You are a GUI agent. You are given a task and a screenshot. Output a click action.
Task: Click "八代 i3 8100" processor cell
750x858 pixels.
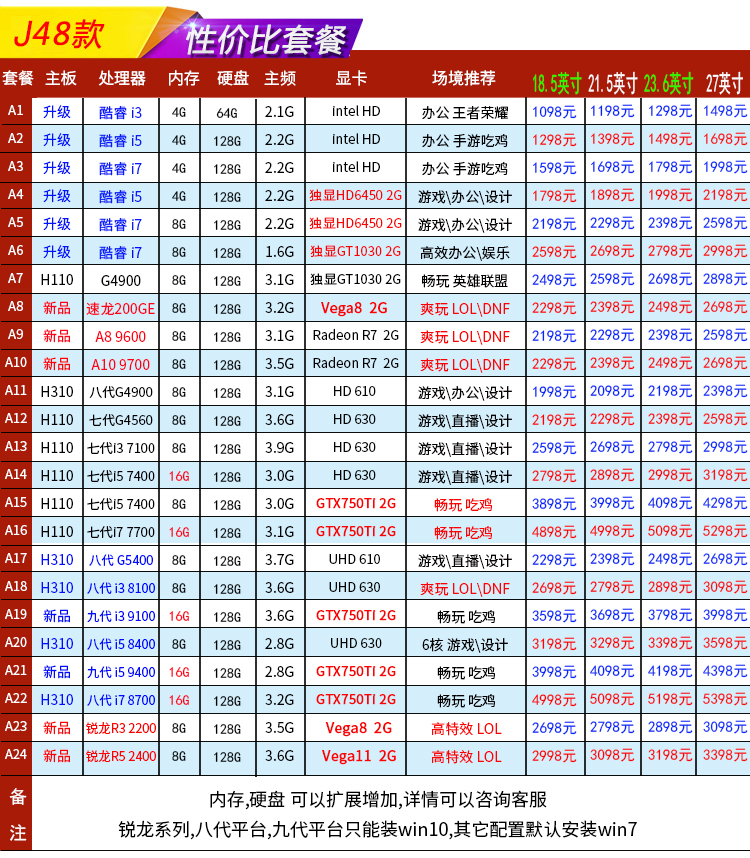coord(121,588)
